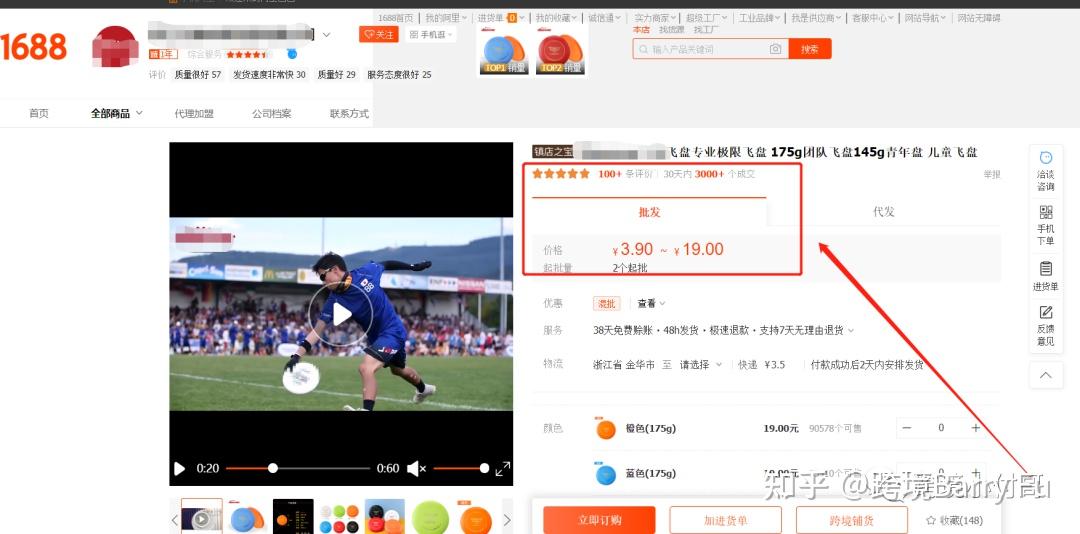Expand the 我的收藏 top menu
This screenshot has height=534, width=1080.
click(x=557, y=18)
